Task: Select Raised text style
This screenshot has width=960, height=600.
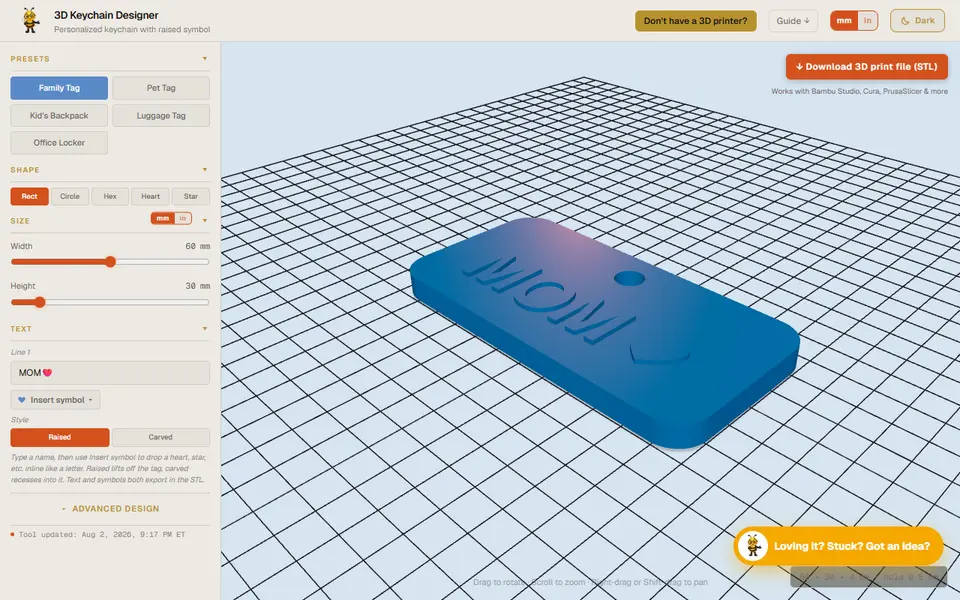Action: [59, 437]
